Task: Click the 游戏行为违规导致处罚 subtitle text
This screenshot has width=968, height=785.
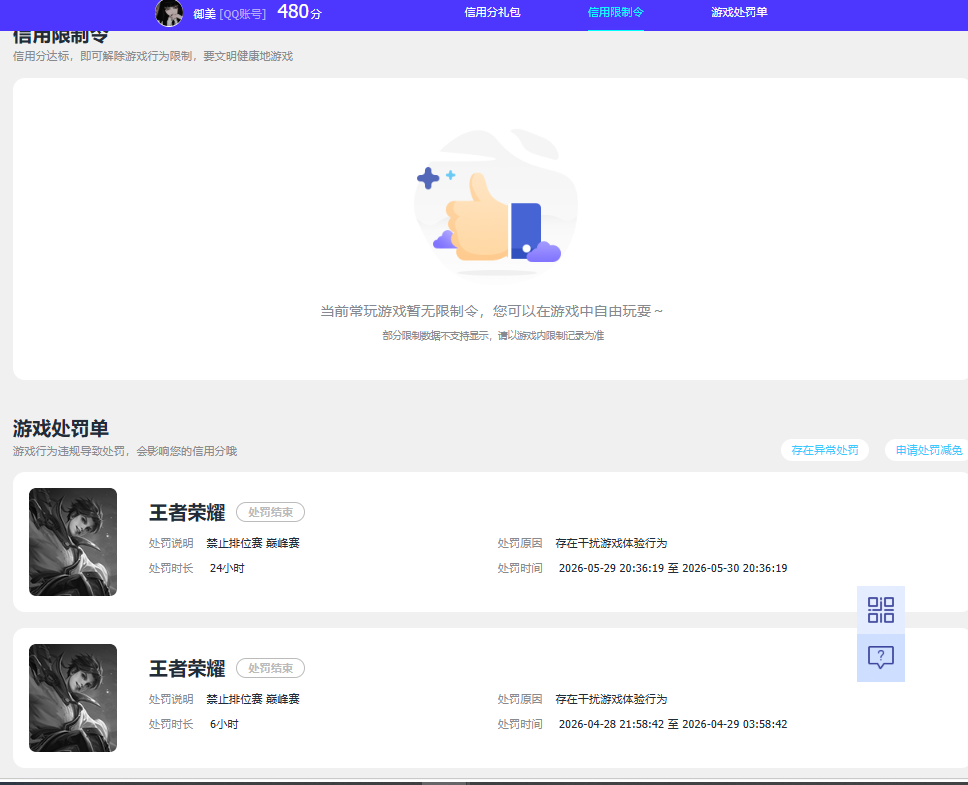Action: [125, 451]
